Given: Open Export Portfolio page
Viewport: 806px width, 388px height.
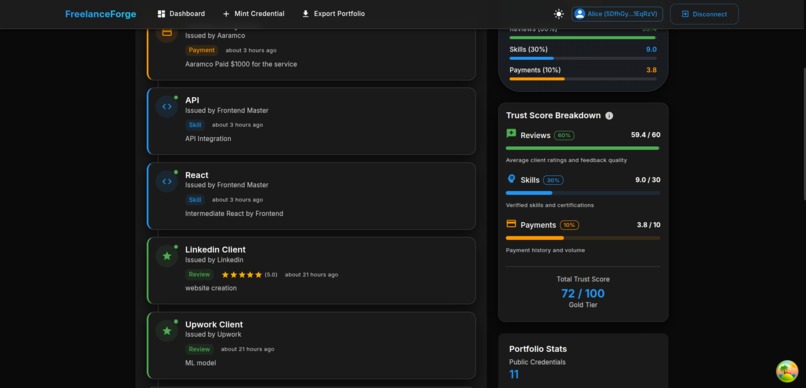Looking at the screenshot, I should coord(333,14).
